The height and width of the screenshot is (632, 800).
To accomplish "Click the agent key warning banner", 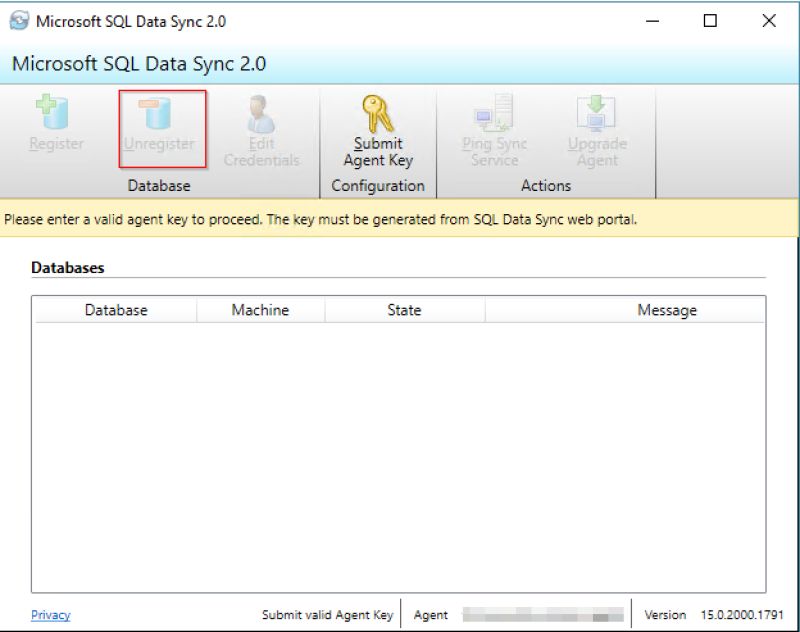I will pos(400,219).
